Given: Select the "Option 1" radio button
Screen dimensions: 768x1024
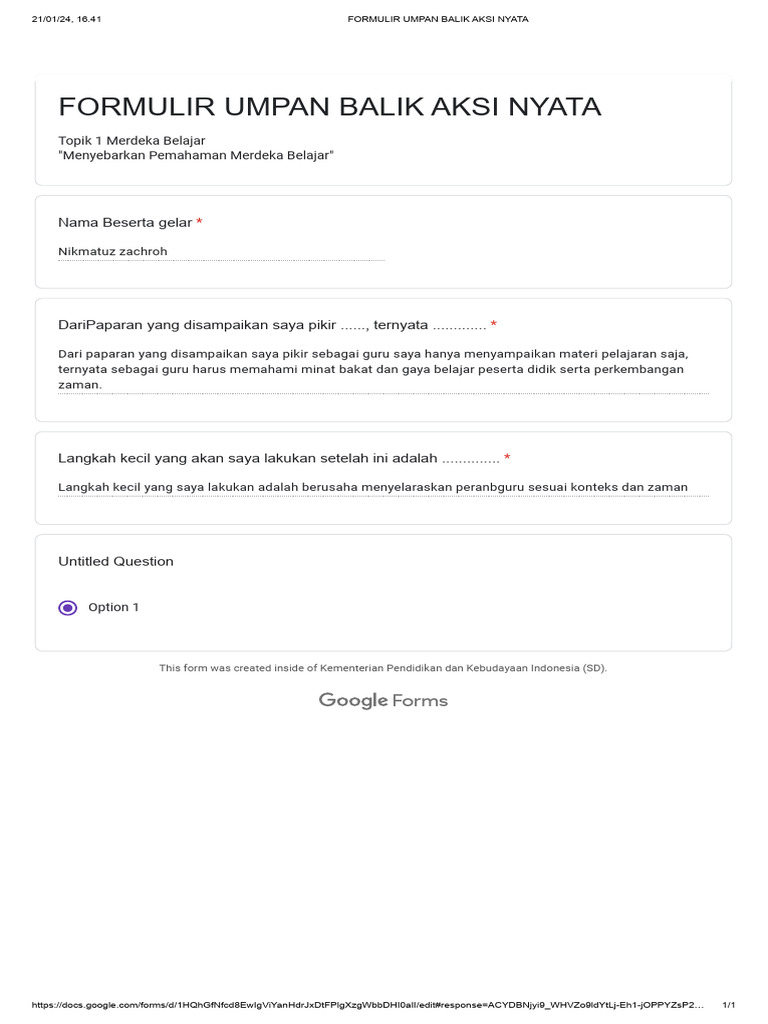Looking at the screenshot, I should pos(68,607).
